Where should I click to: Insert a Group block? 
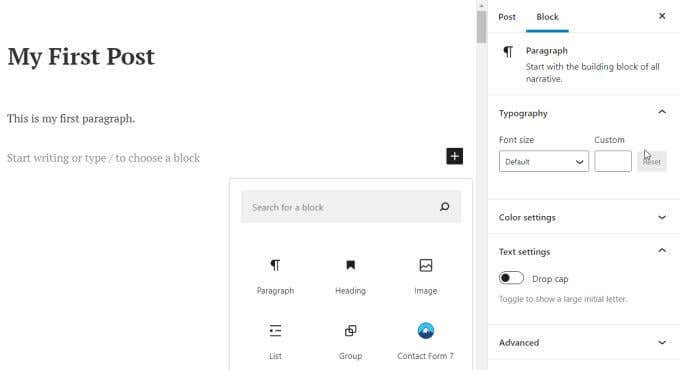[350, 341]
